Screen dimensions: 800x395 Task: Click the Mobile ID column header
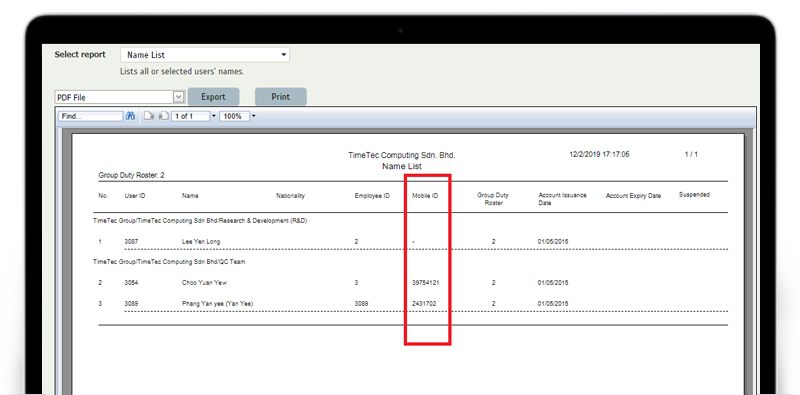point(425,196)
